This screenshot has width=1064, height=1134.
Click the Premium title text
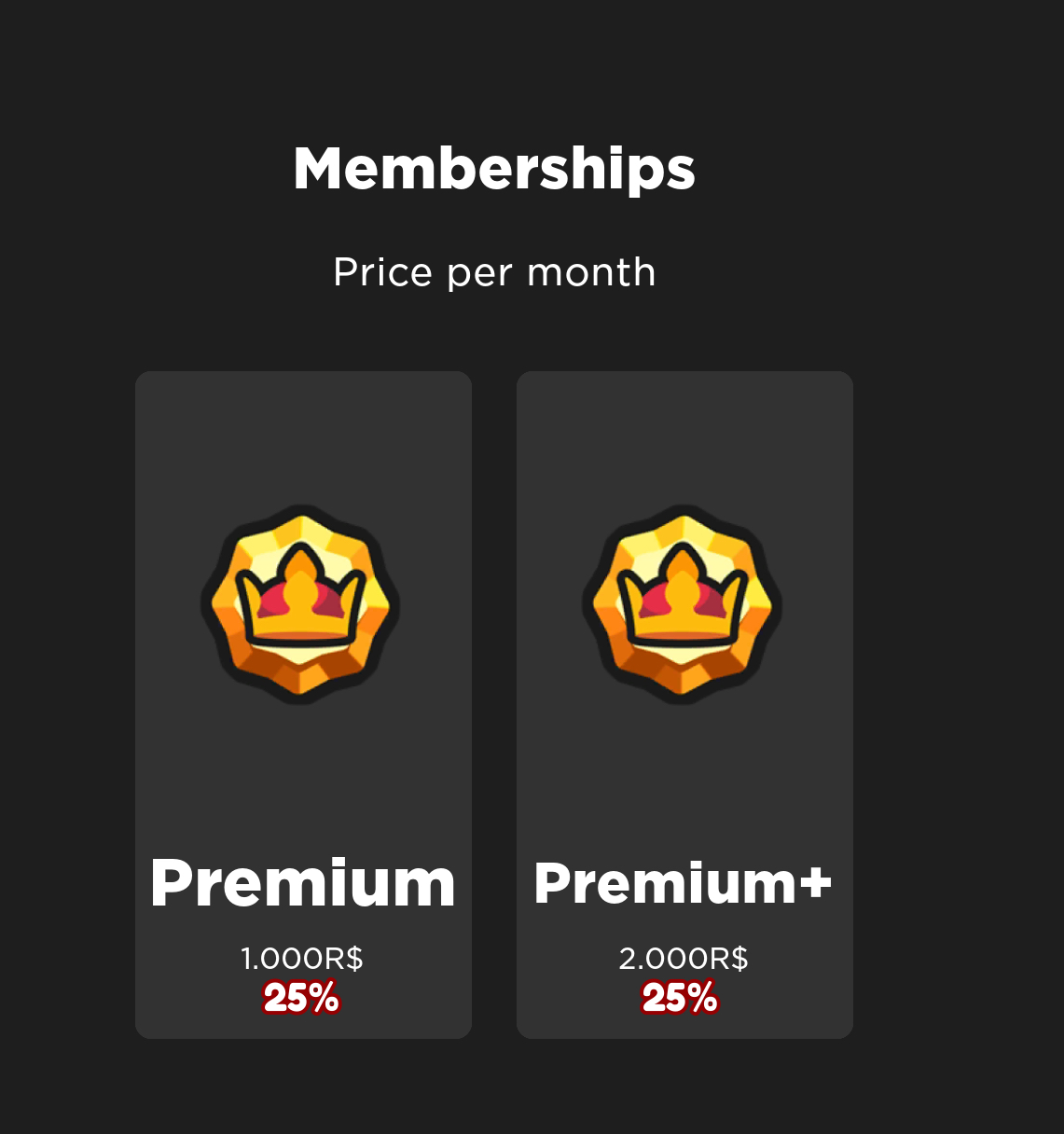coord(303,884)
